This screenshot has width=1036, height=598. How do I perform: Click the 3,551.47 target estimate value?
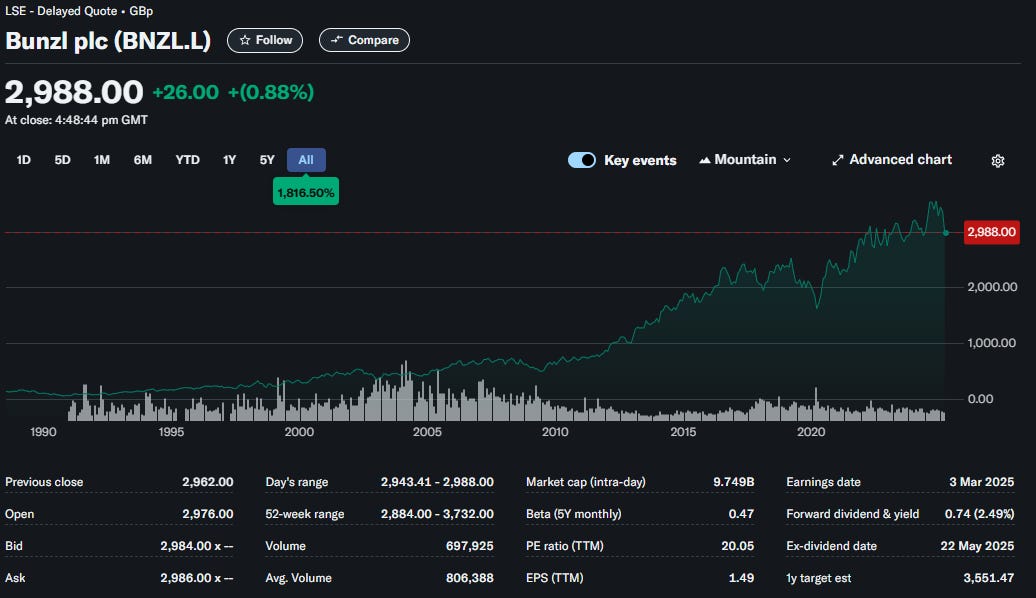[x=988, y=578]
